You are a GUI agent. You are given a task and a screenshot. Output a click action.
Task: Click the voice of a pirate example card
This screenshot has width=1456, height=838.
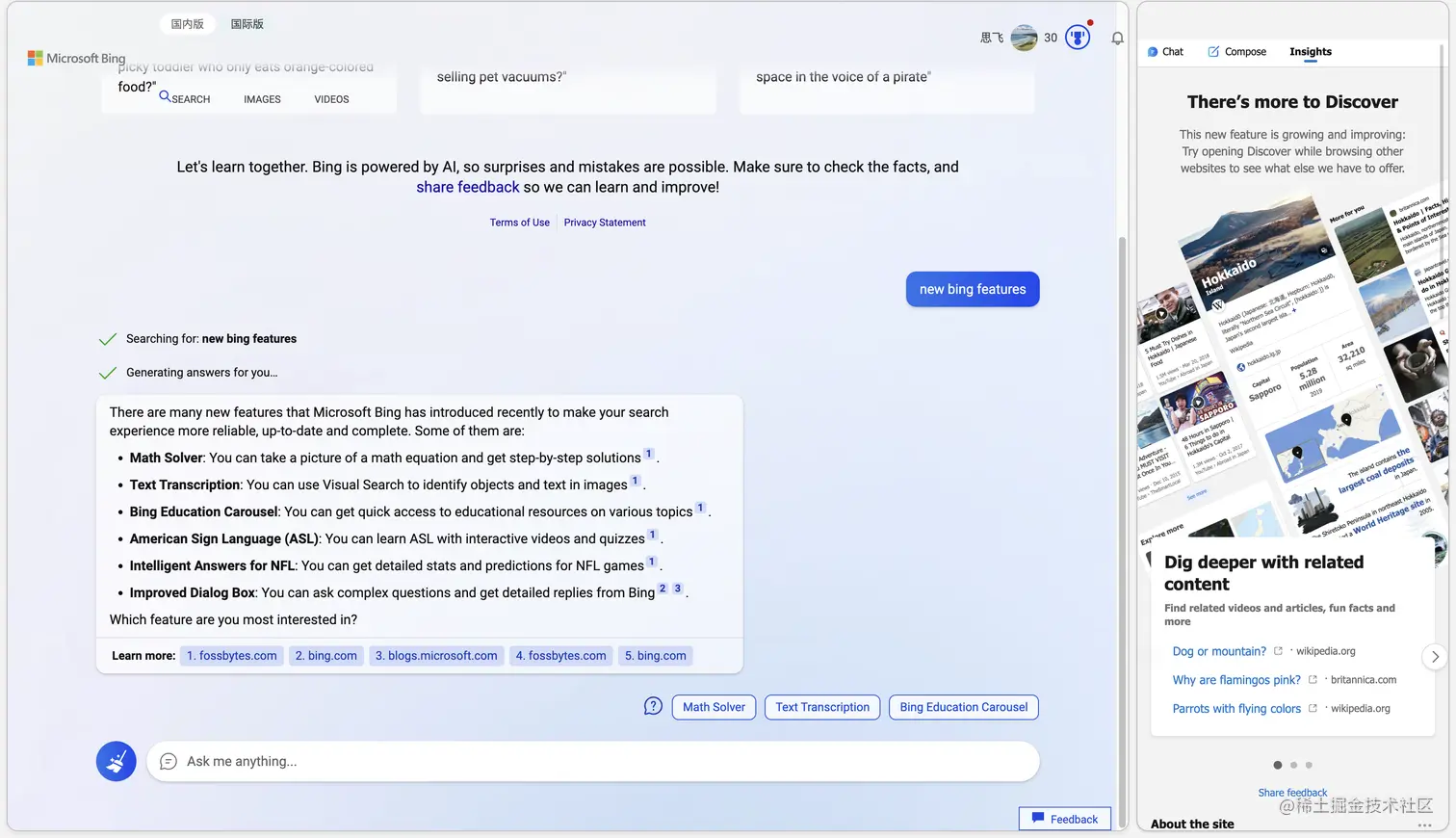(887, 89)
